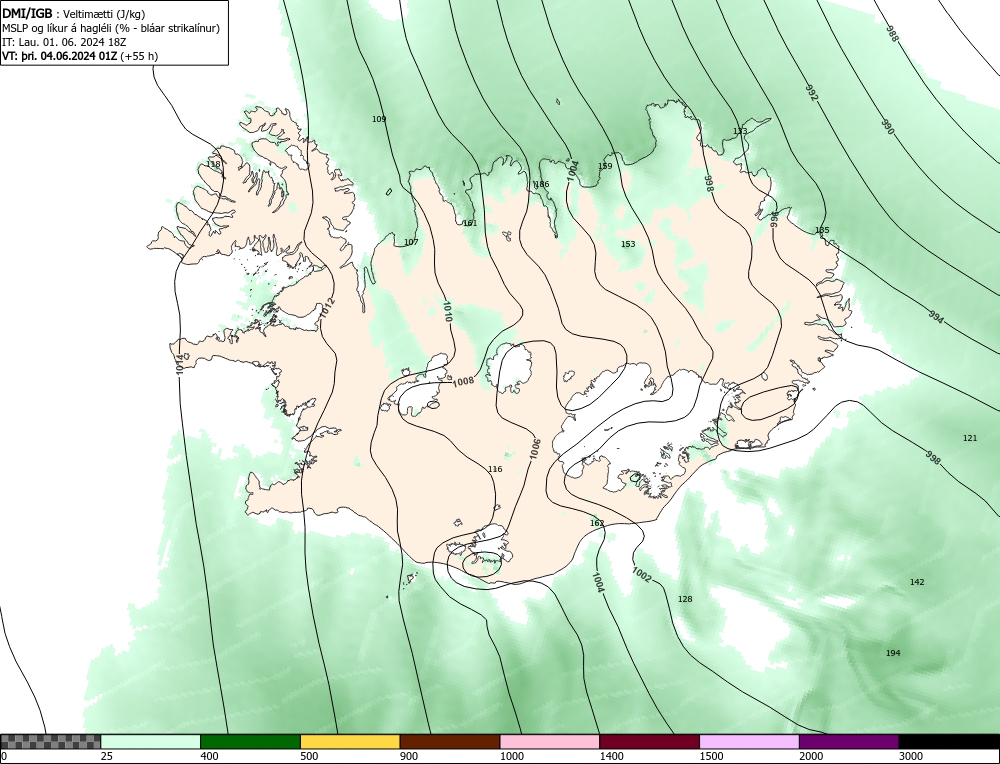This screenshot has width=1000, height=764.
Task: Click the 1014 isobar label
Action: click(179, 364)
